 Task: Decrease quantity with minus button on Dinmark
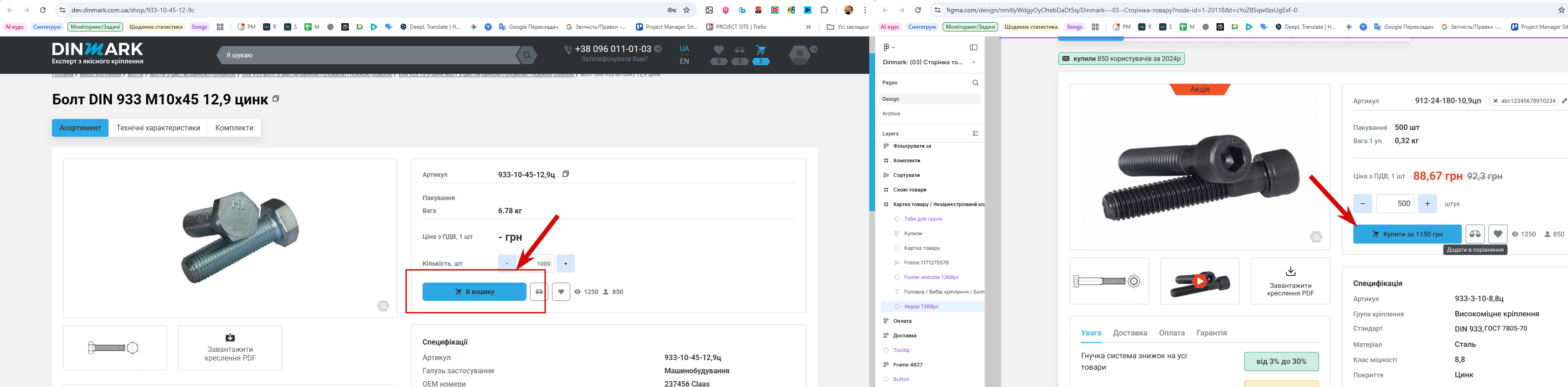506,263
